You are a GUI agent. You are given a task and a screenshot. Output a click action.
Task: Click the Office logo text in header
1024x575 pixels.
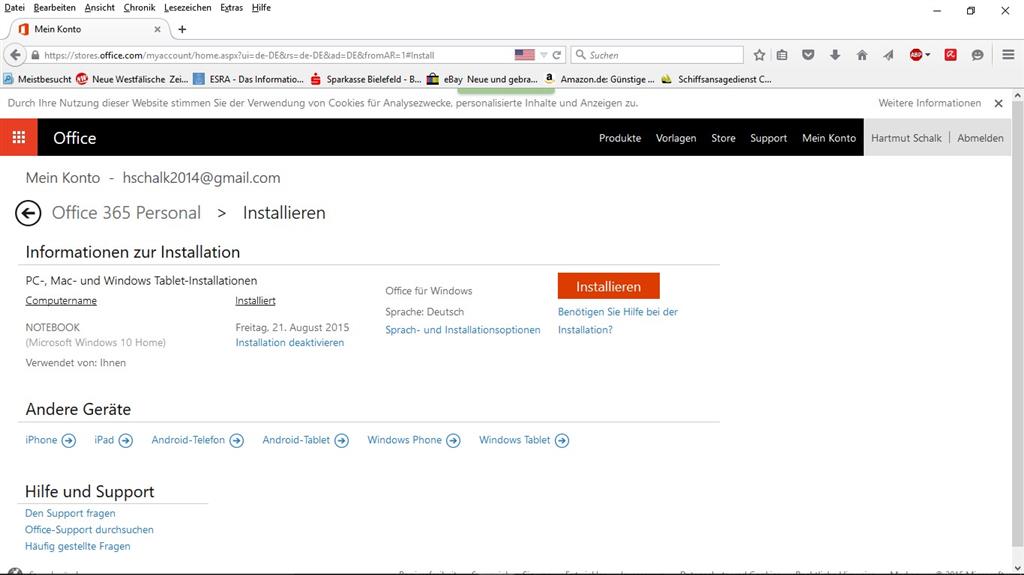click(x=74, y=138)
